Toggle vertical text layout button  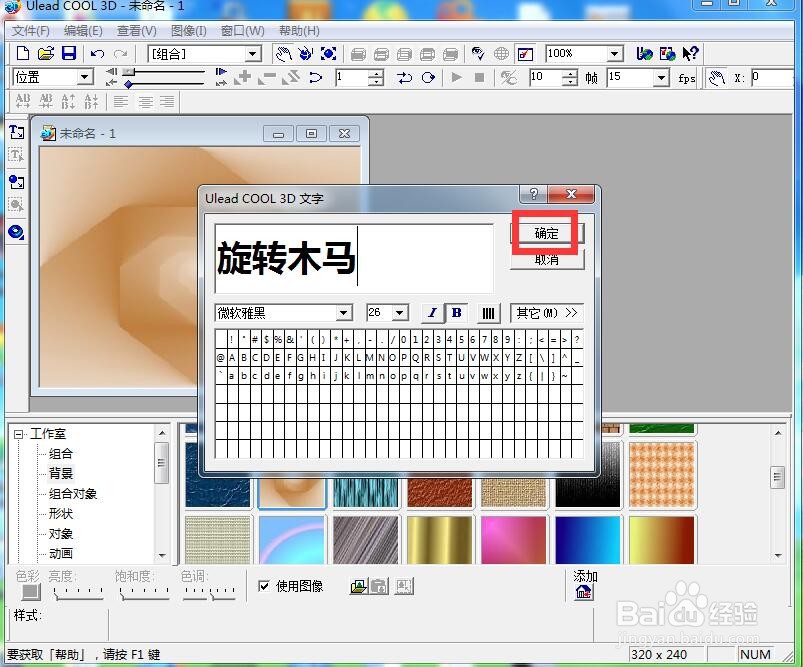488,313
